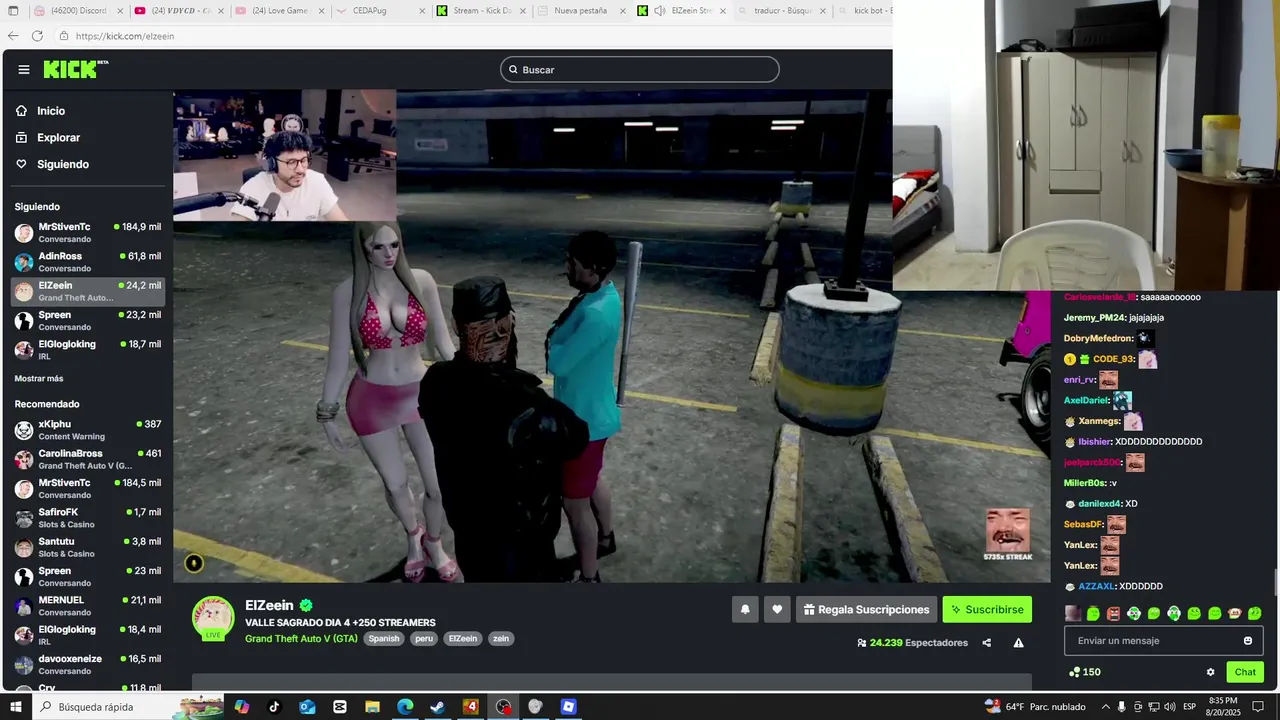The height and width of the screenshot is (720, 1280).
Task: Click the heart follow icon
Action: 777,609
